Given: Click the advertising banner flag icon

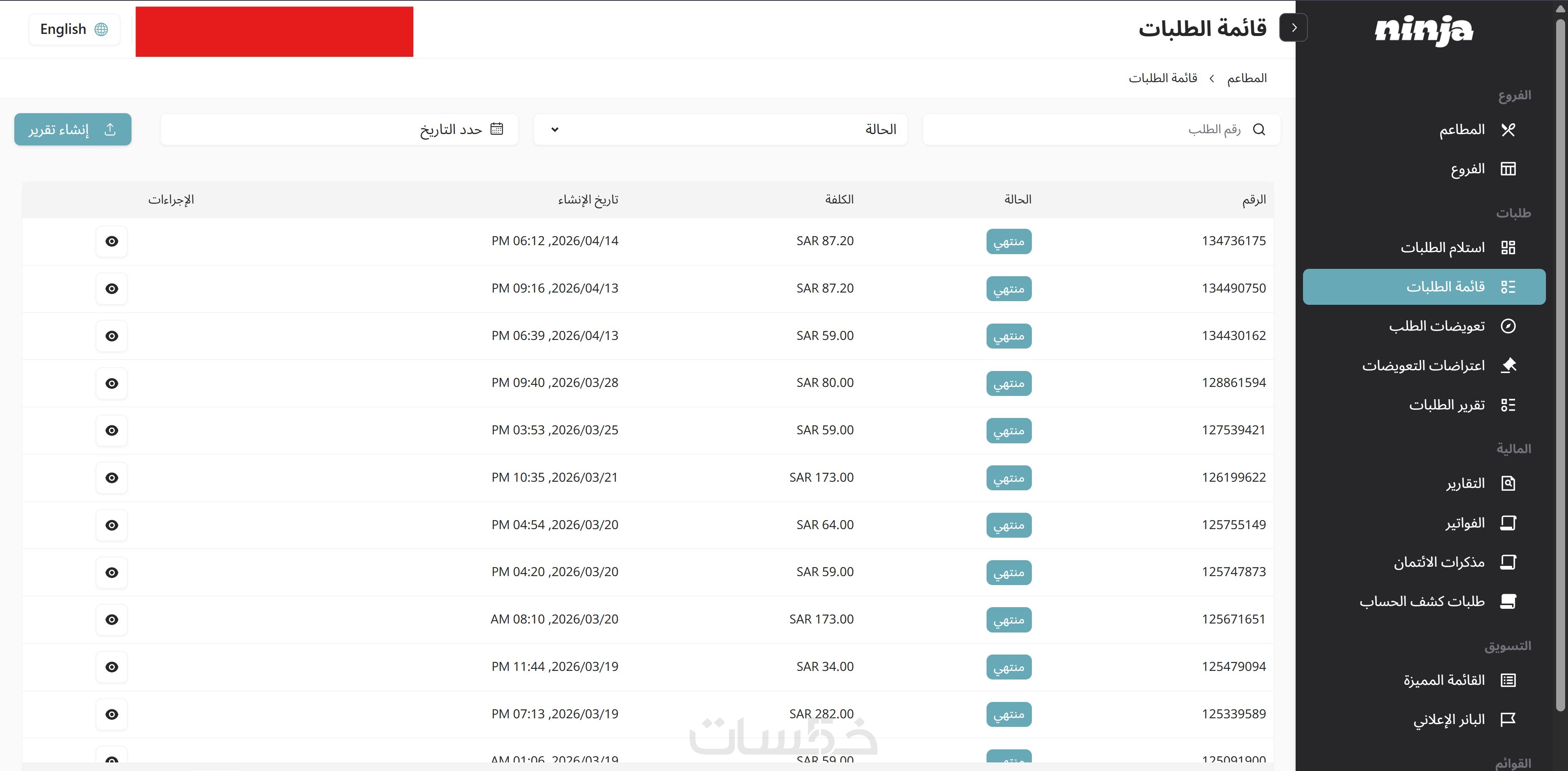Looking at the screenshot, I should click(1508, 719).
